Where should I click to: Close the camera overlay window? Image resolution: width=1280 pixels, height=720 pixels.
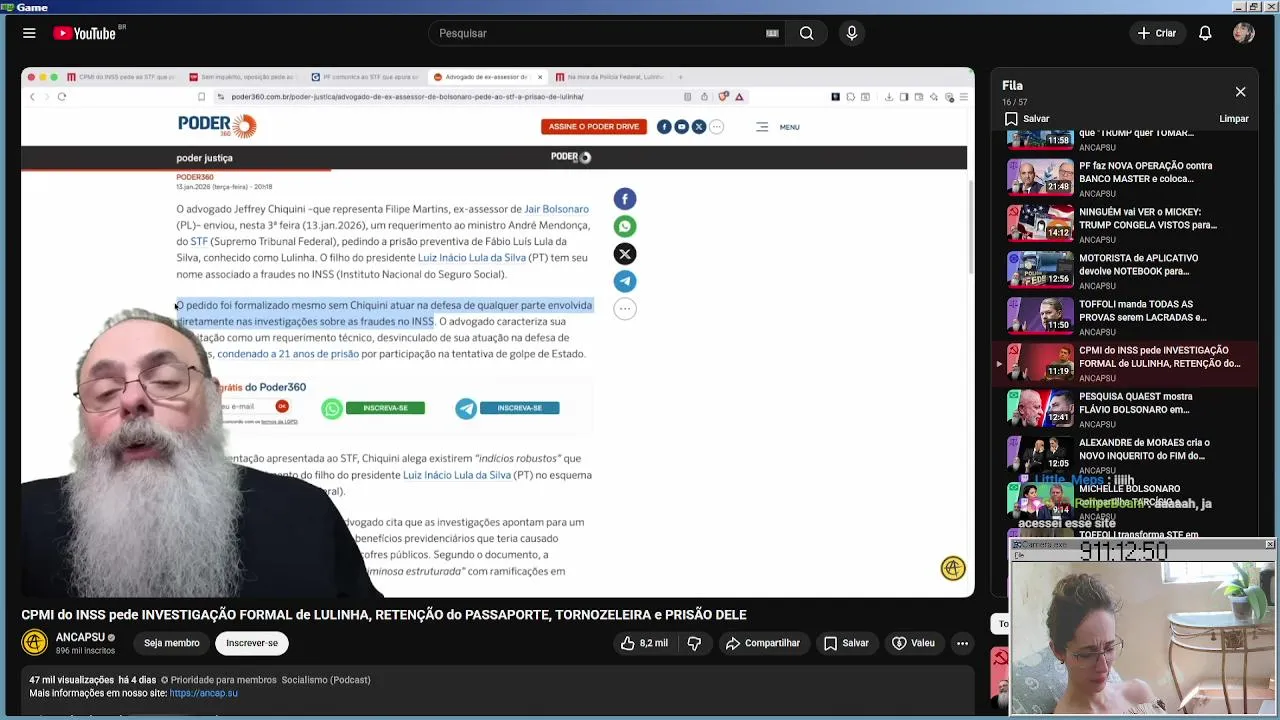click(x=1269, y=545)
